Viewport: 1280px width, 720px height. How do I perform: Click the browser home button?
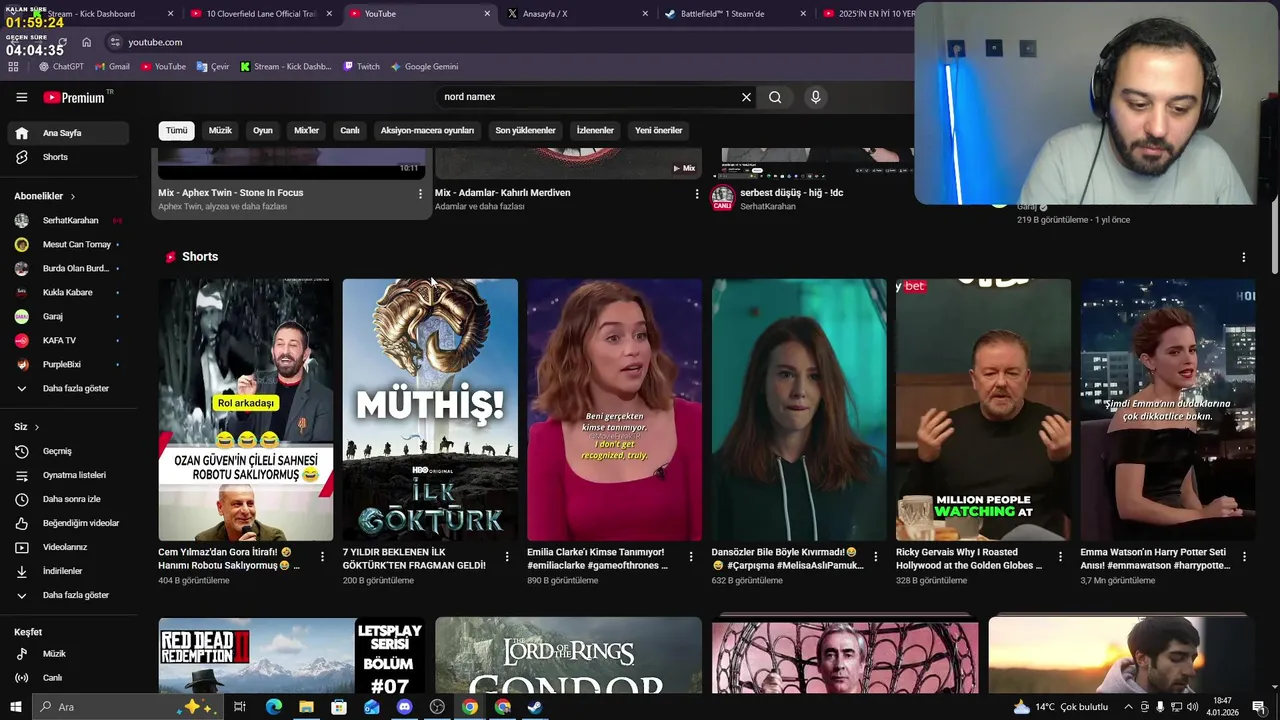coord(87,42)
